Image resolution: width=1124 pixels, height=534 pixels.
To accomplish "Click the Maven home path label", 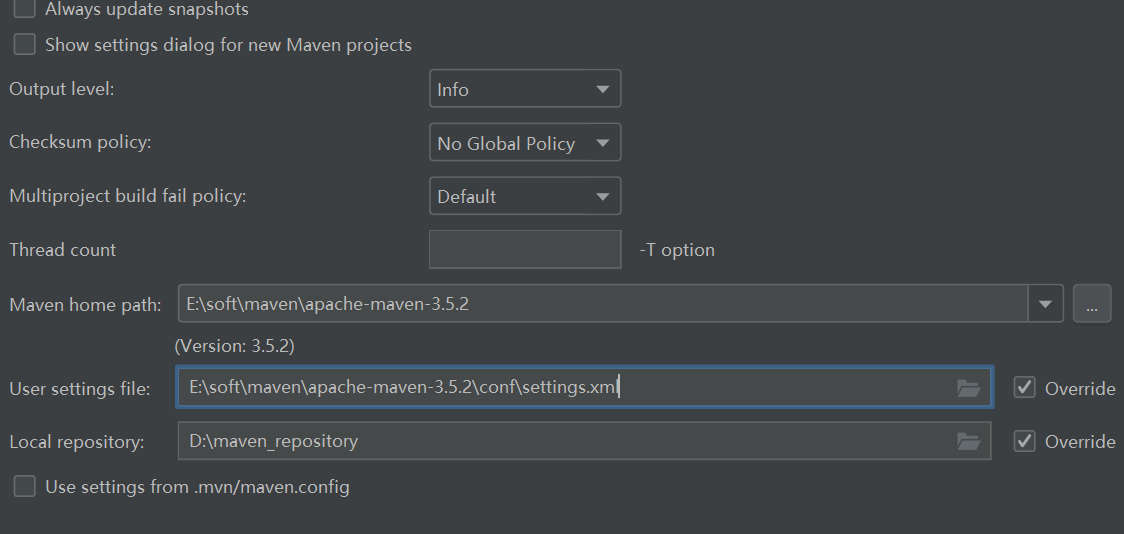I will 85,305.
